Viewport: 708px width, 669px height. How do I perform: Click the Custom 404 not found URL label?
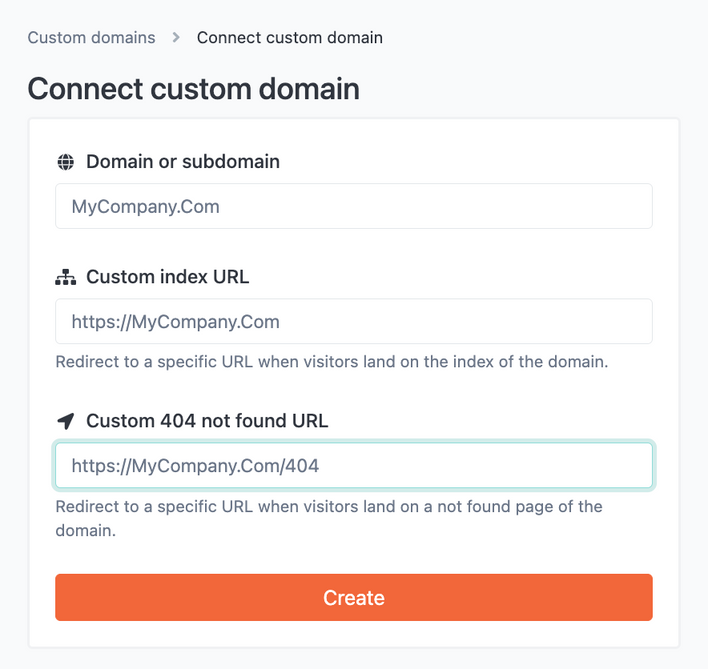tap(207, 421)
